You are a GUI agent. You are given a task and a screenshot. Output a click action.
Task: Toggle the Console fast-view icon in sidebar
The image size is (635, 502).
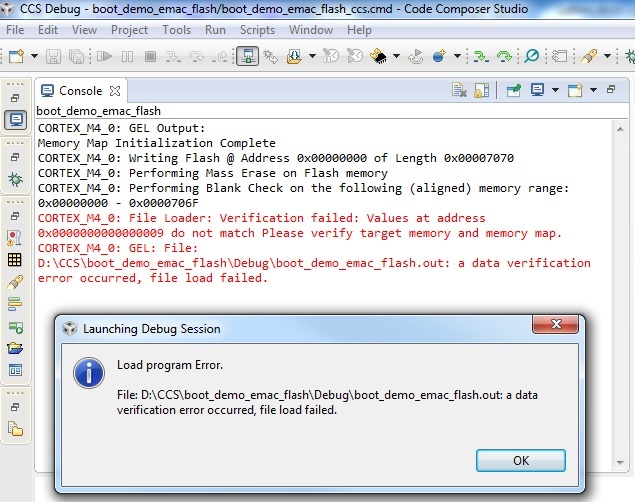tap(16, 120)
